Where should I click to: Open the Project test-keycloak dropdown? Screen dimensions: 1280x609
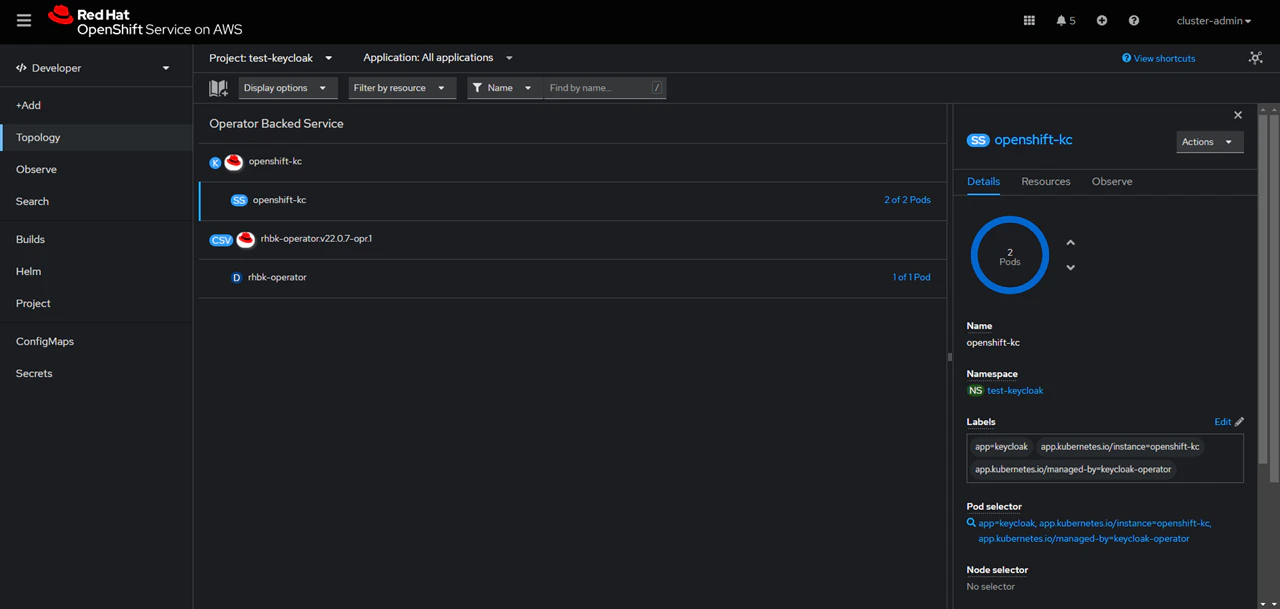pos(271,58)
